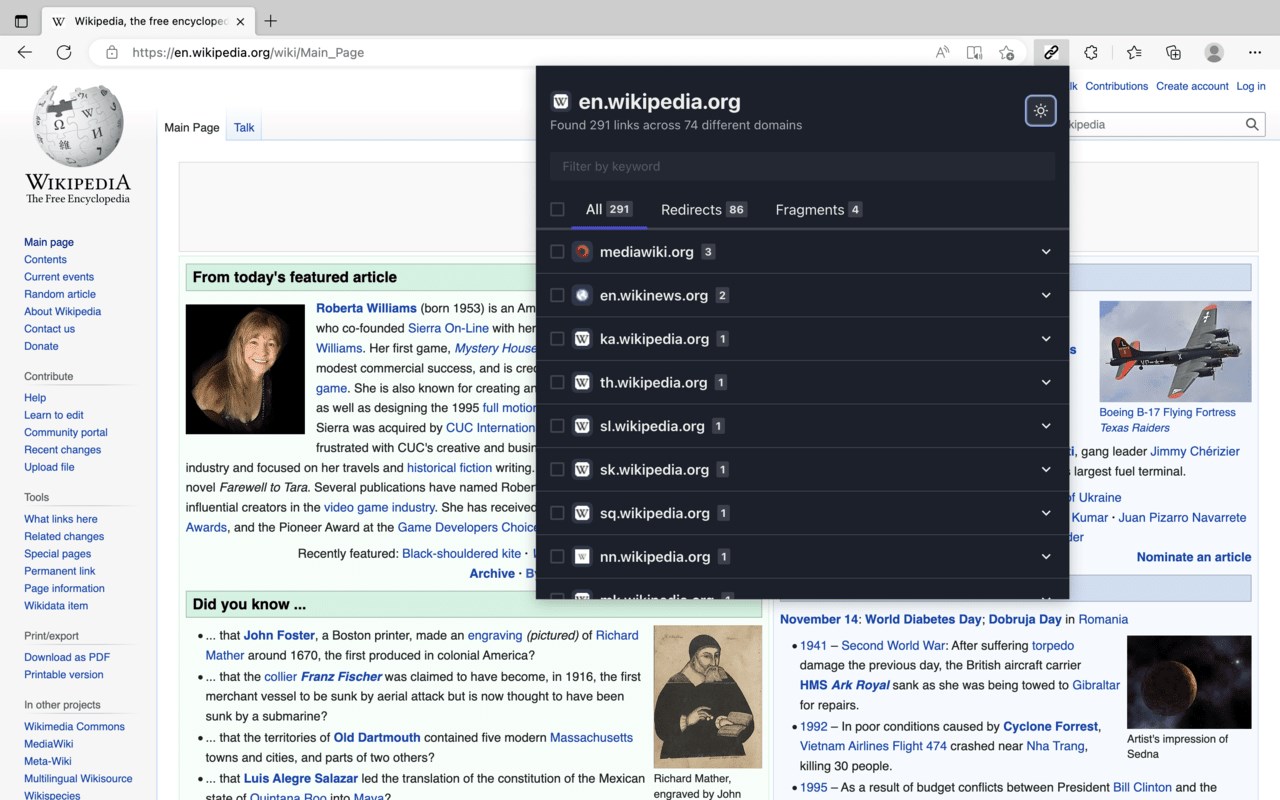Open the Wikipedia Talk tab
Image resolution: width=1280 pixels, height=800 pixels.
244,128
